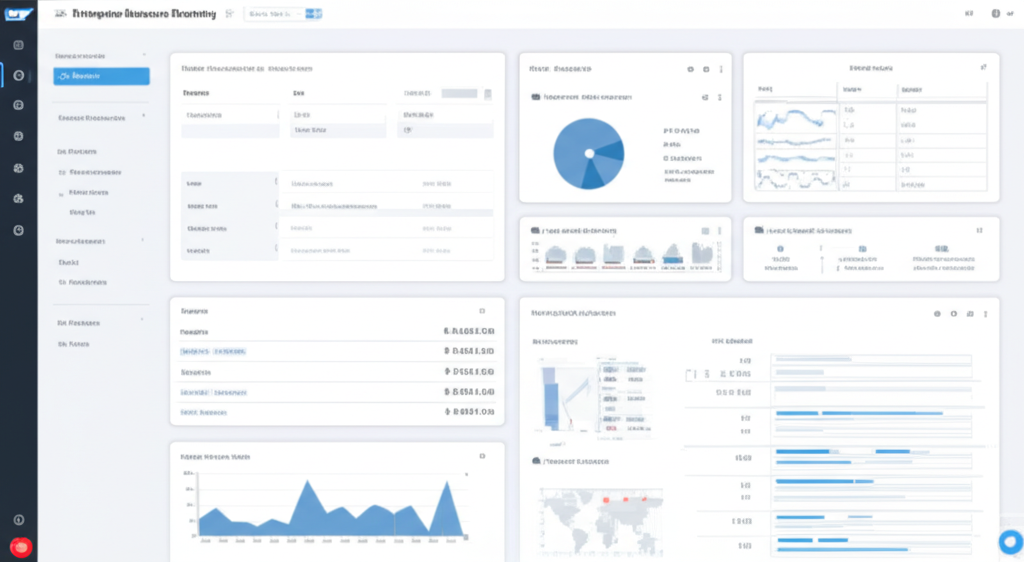
Task: Open the kebab menu of bottom-right card
Action: (x=985, y=314)
